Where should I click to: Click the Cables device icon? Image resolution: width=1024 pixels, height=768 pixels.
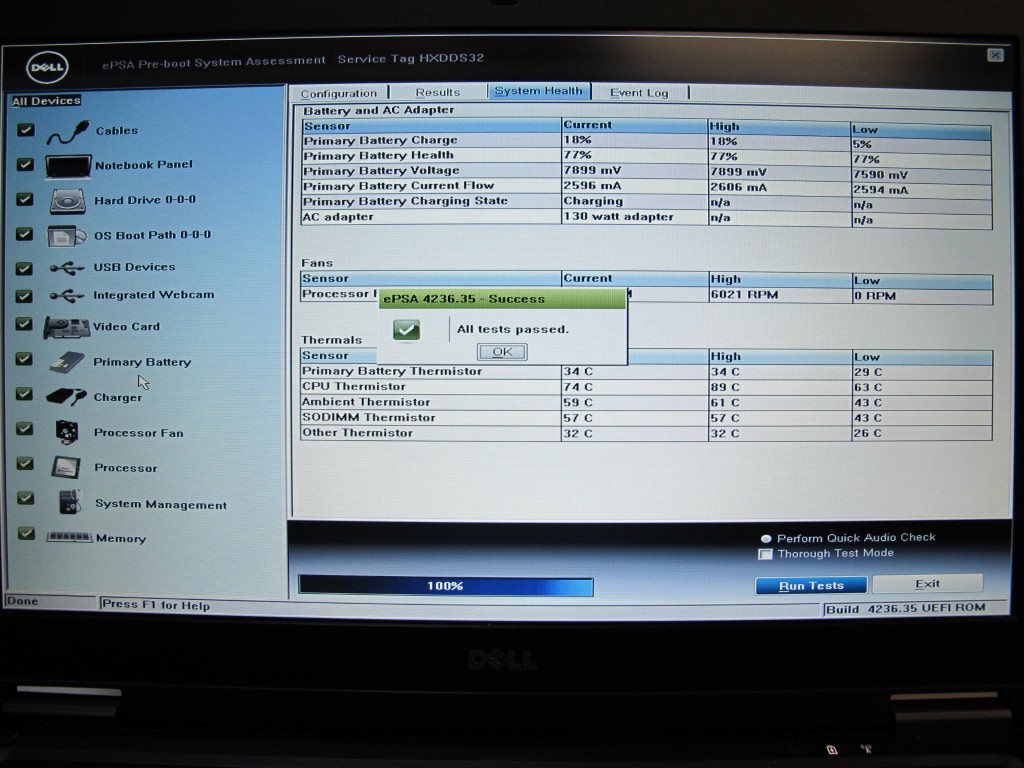68,132
